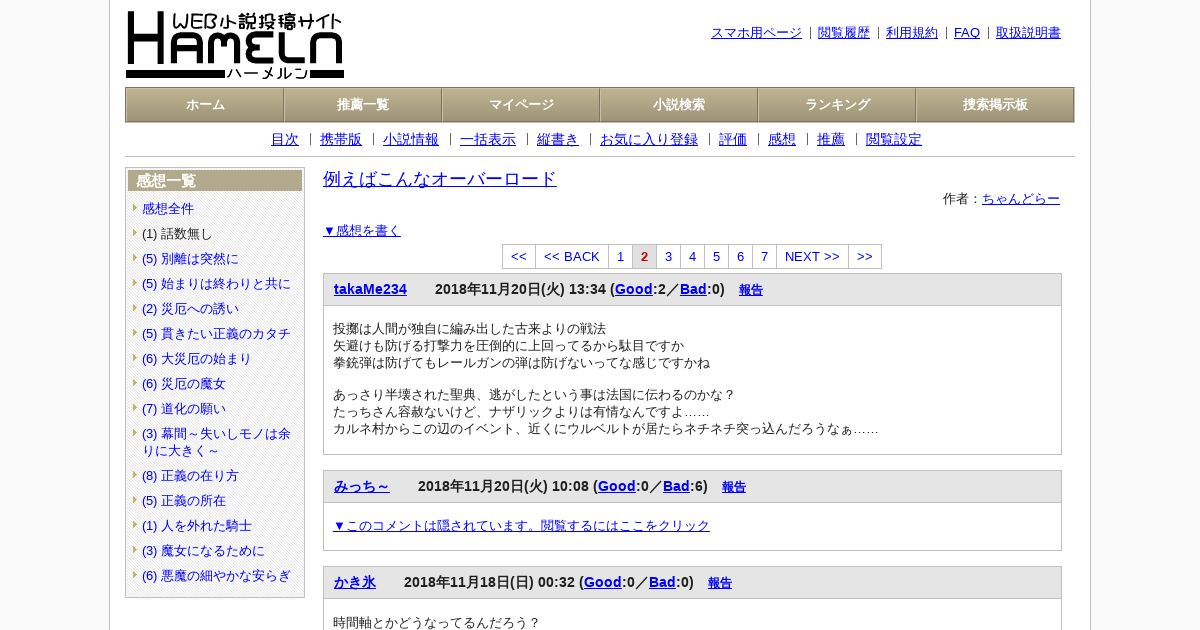Open user かき氷's profile
This screenshot has width=1200, height=630.
pyautogui.click(x=355, y=583)
